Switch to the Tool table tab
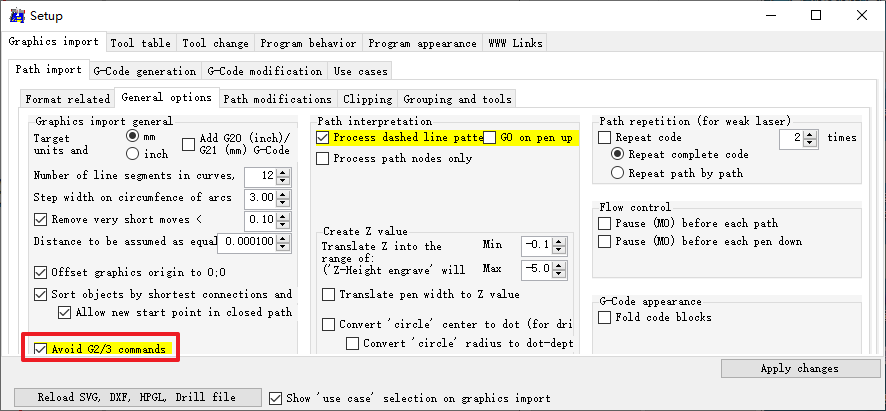886x411 pixels. pos(140,43)
